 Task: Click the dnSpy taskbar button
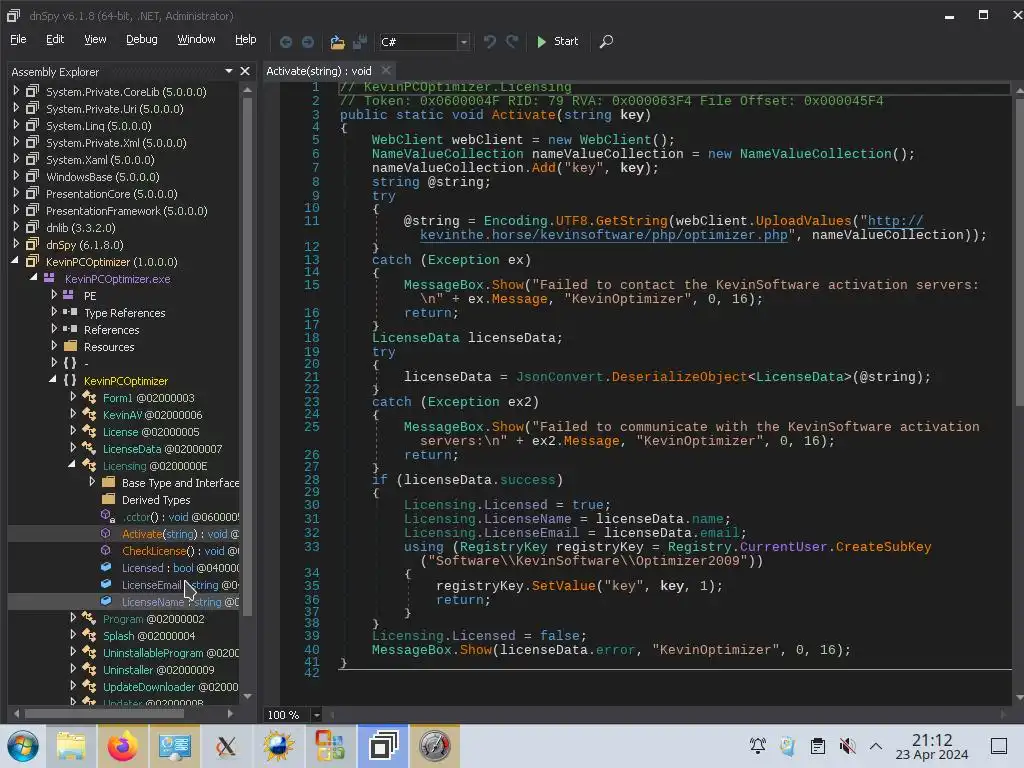[383, 746]
